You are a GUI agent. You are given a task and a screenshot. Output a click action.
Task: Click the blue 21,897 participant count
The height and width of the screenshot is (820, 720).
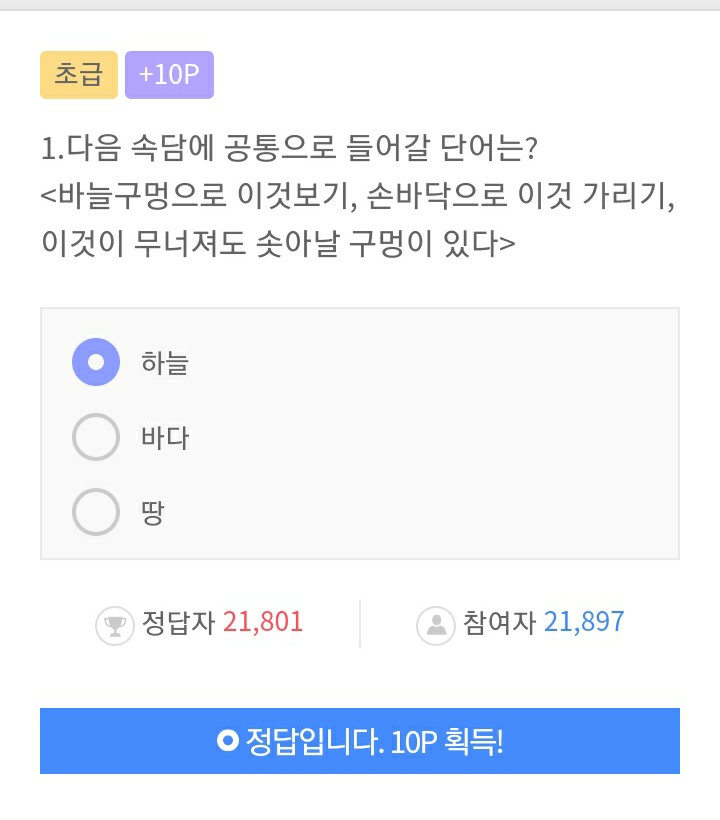pos(584,622)
